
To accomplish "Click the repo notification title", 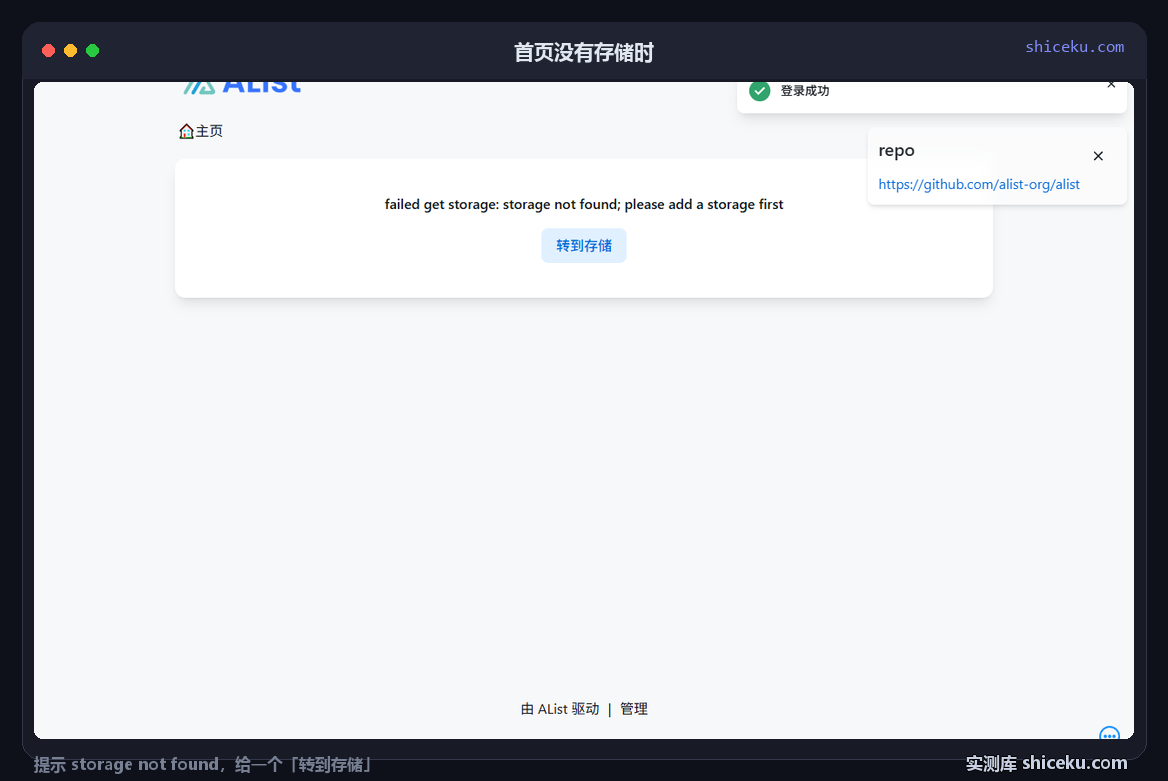I will [x=896, y=151].
